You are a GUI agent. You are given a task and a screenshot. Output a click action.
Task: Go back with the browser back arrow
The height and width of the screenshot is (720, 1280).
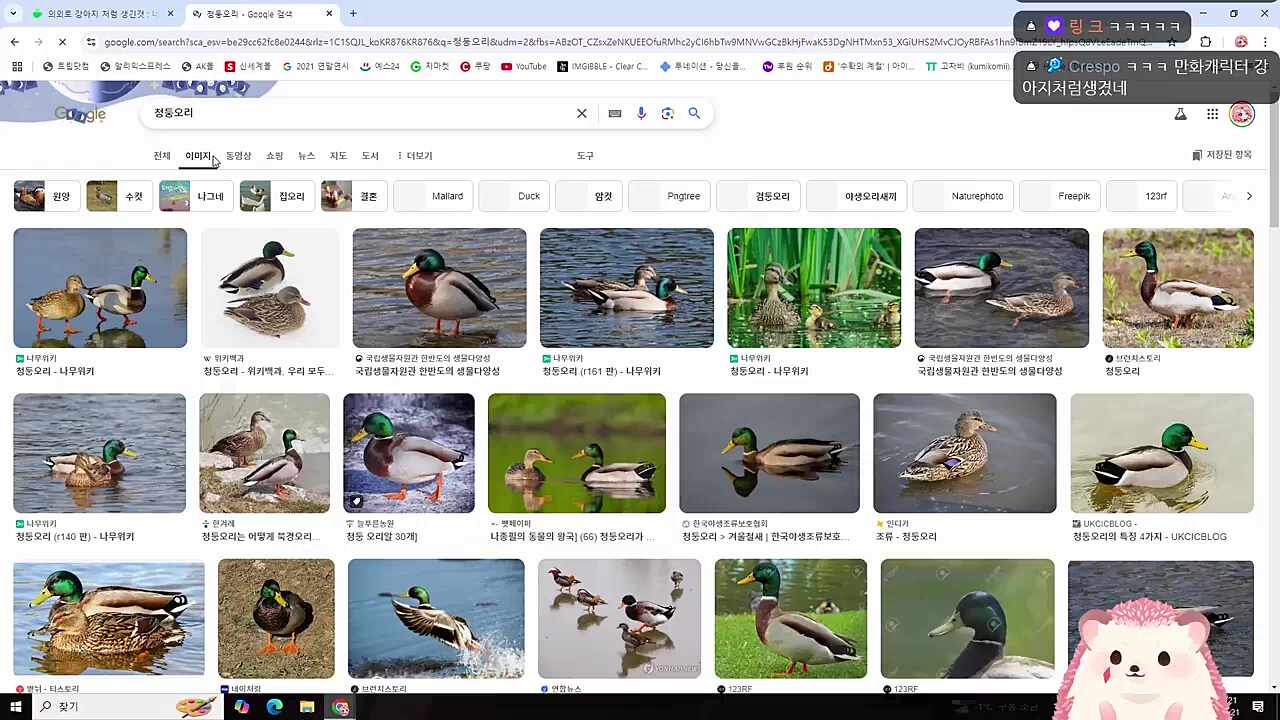(x=15, y=42)
